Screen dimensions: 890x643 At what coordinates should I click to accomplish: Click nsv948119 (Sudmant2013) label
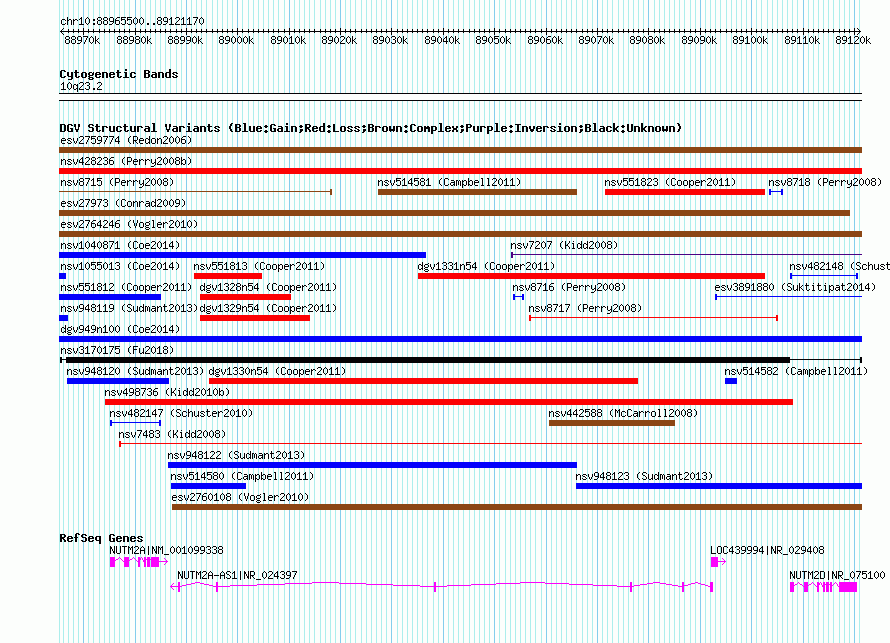pyautogui.click(x=129, y=308)
